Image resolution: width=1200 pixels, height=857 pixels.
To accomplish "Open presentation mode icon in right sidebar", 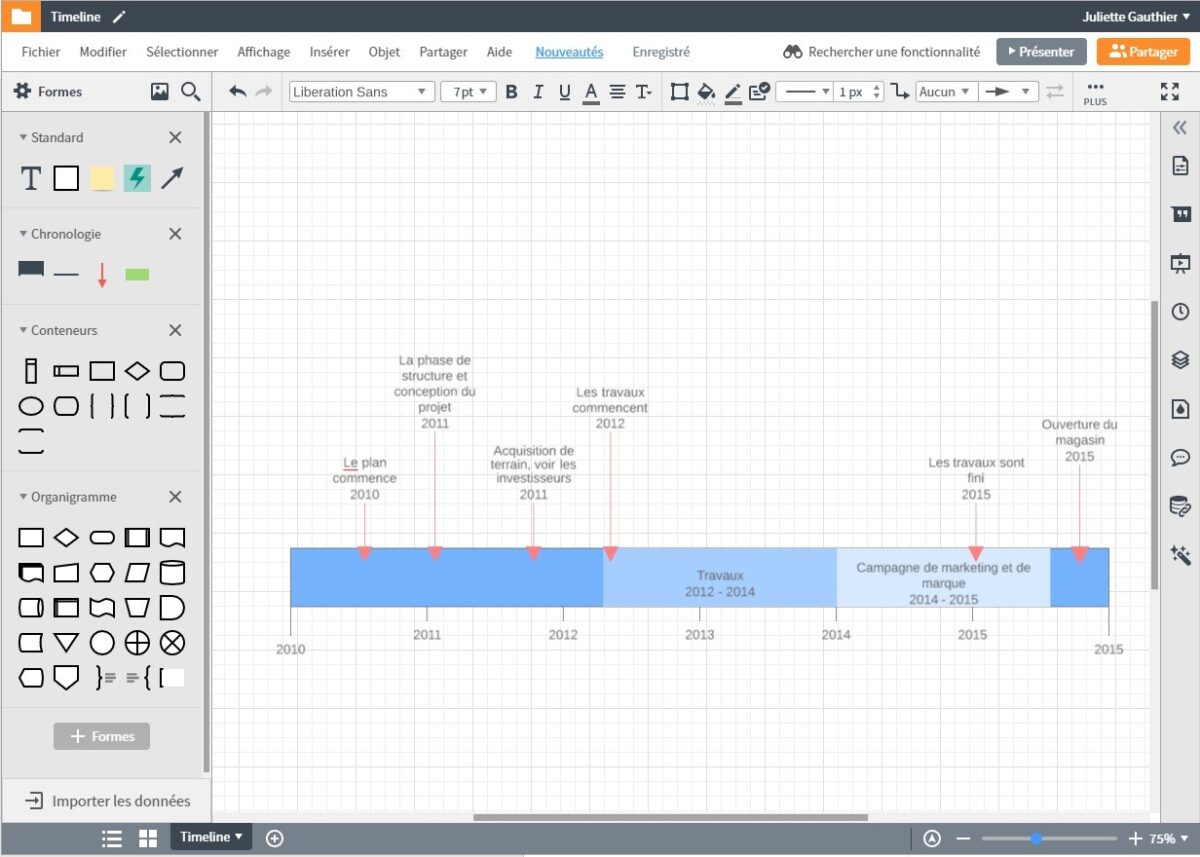I will (1180, 263).
